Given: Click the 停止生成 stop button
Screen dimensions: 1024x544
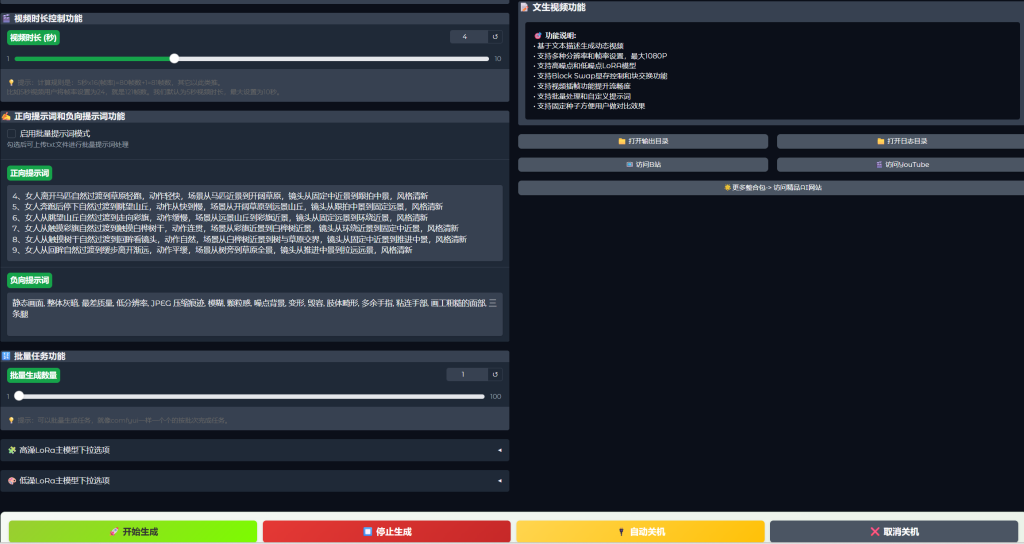Looking at the screenshot, I should coord(387,532).
